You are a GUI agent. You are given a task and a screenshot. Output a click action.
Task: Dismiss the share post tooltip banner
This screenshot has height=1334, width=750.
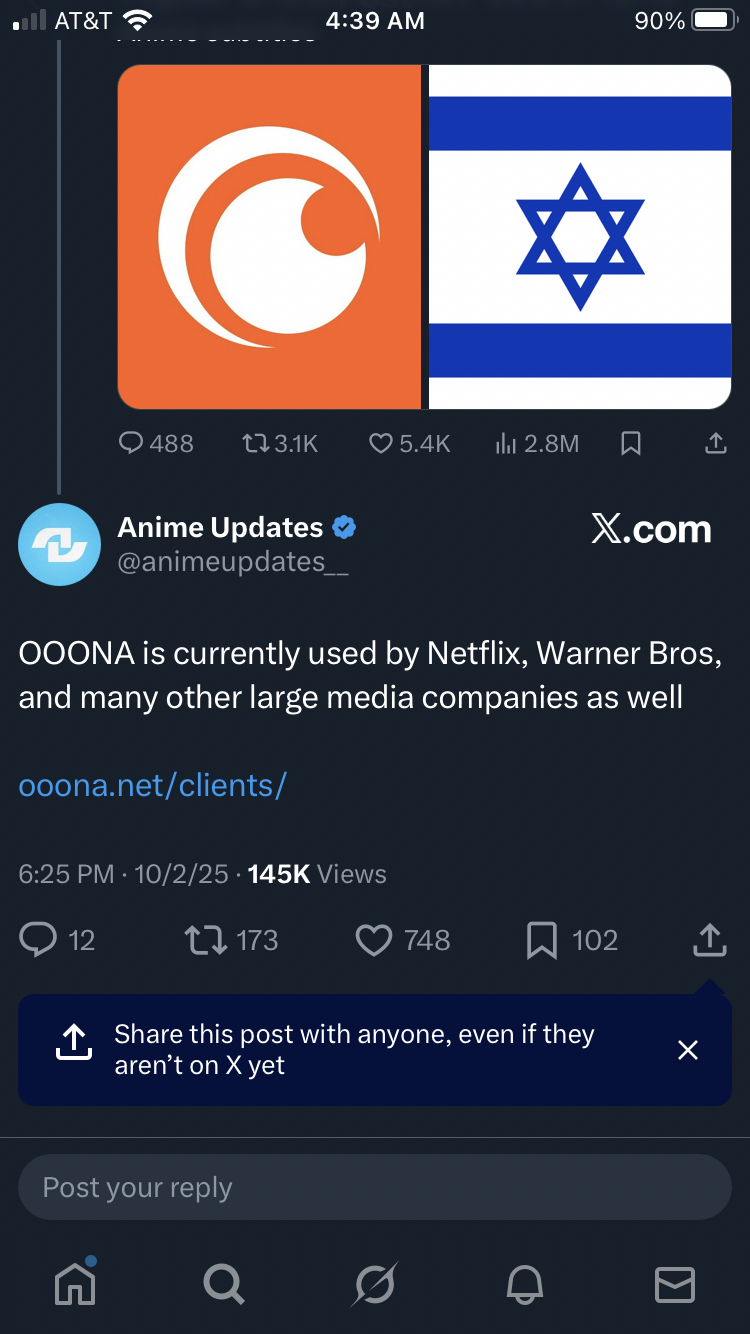(688, 1050)
